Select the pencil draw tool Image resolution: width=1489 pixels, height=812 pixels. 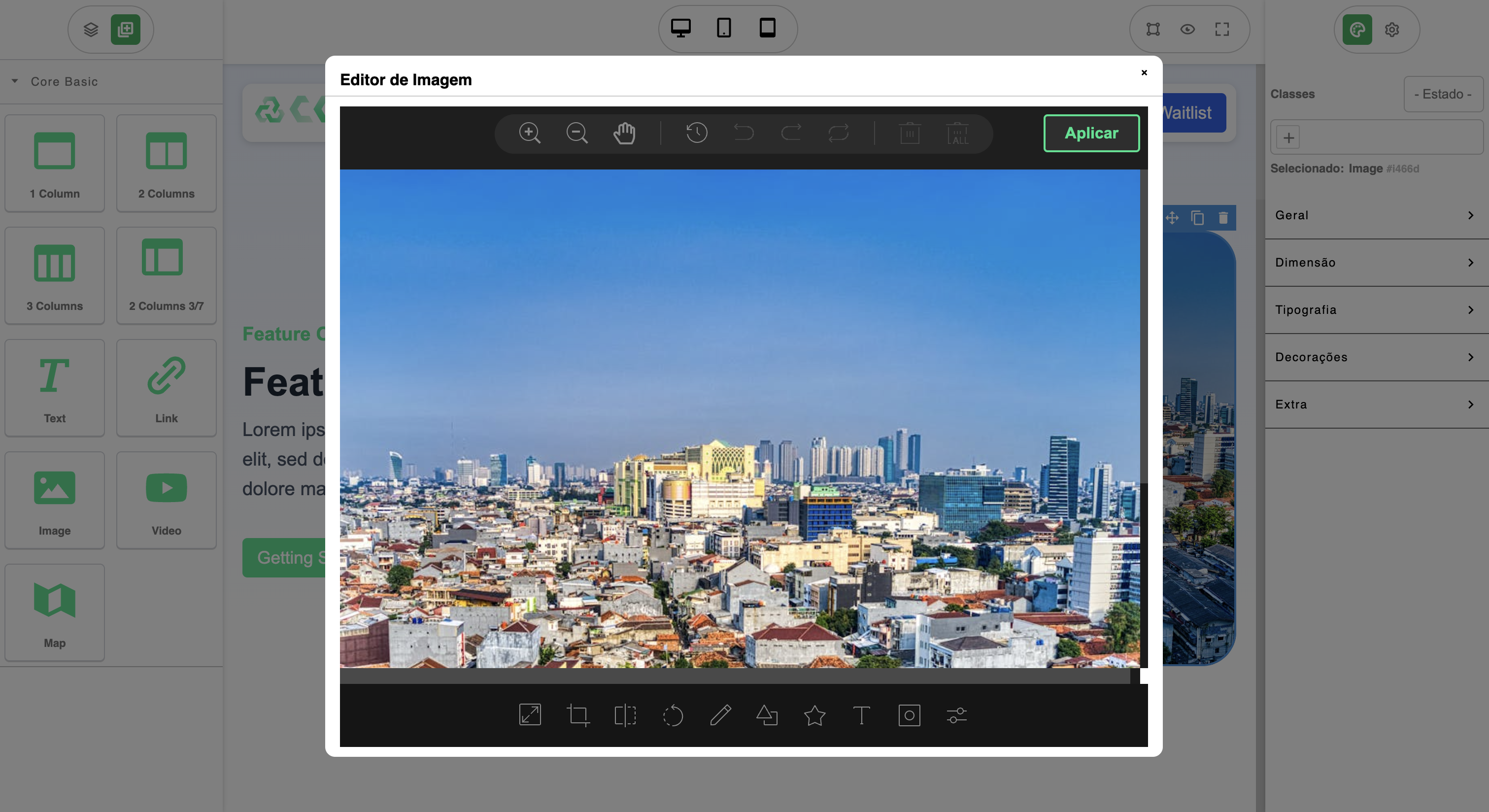tap(720, 715)
